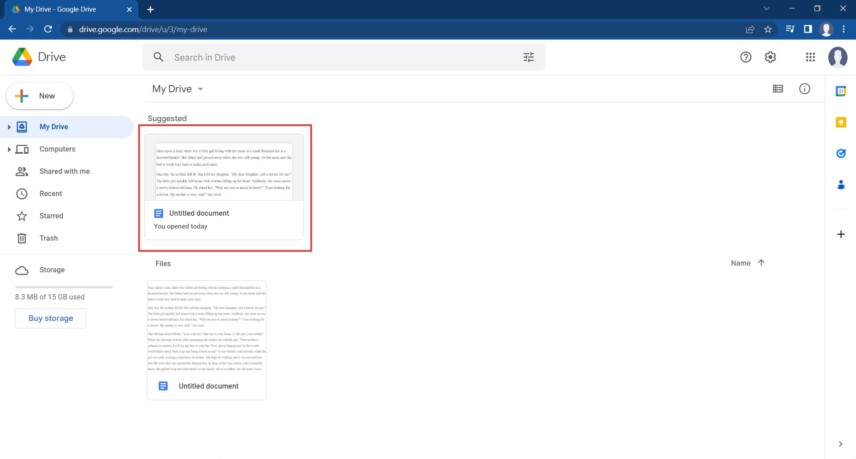This screenshot has height=459, width=856.
Task: Switch to list layout view
Action: click(778, 89)
